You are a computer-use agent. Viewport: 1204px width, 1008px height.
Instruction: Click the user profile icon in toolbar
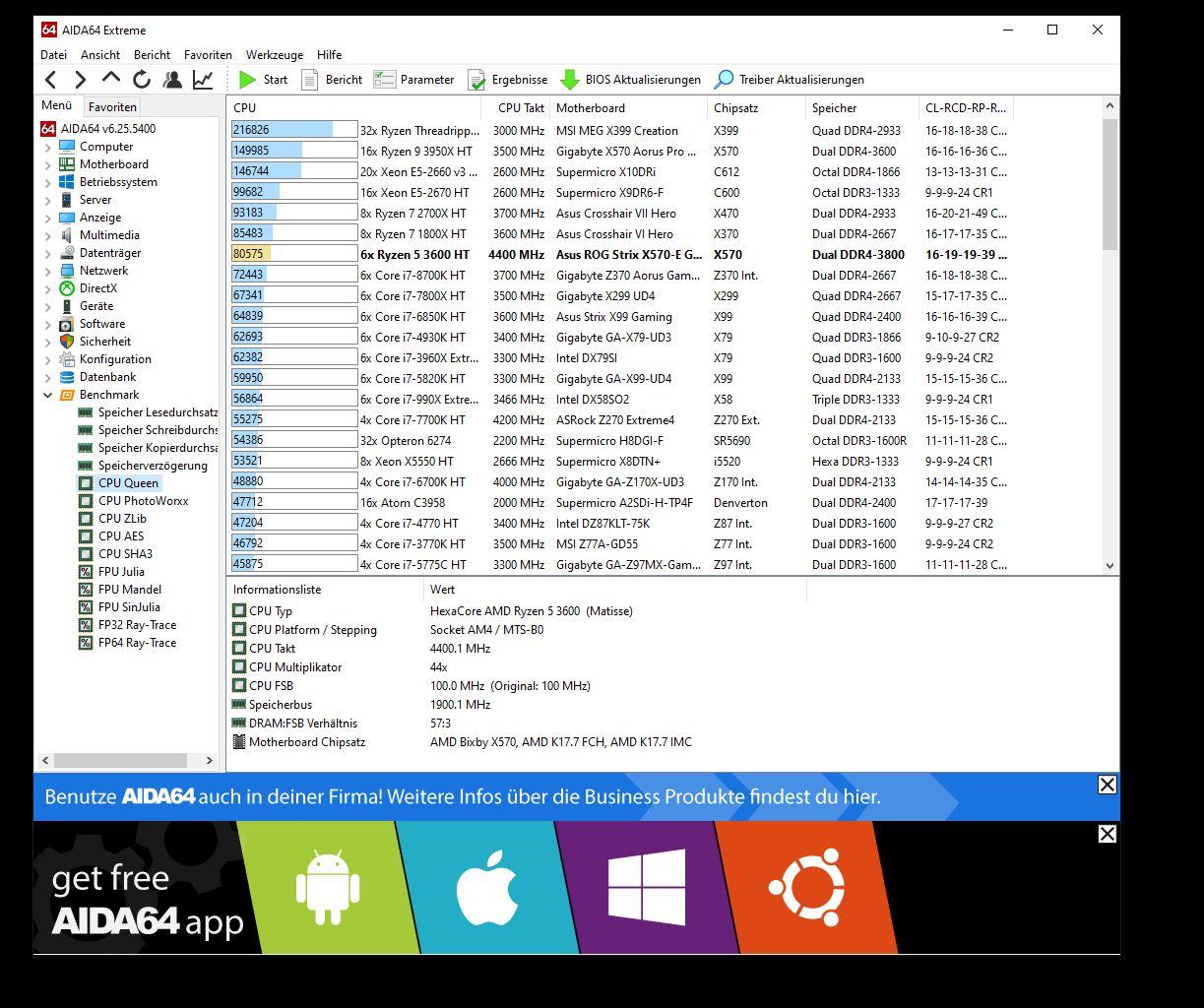172,80
